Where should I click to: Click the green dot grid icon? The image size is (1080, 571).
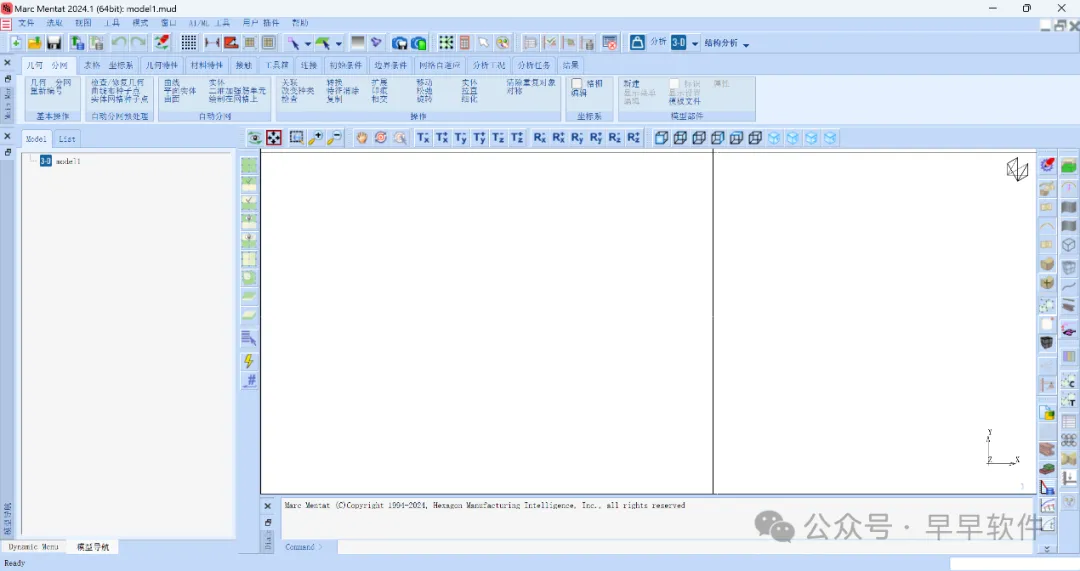coord(446,43)
